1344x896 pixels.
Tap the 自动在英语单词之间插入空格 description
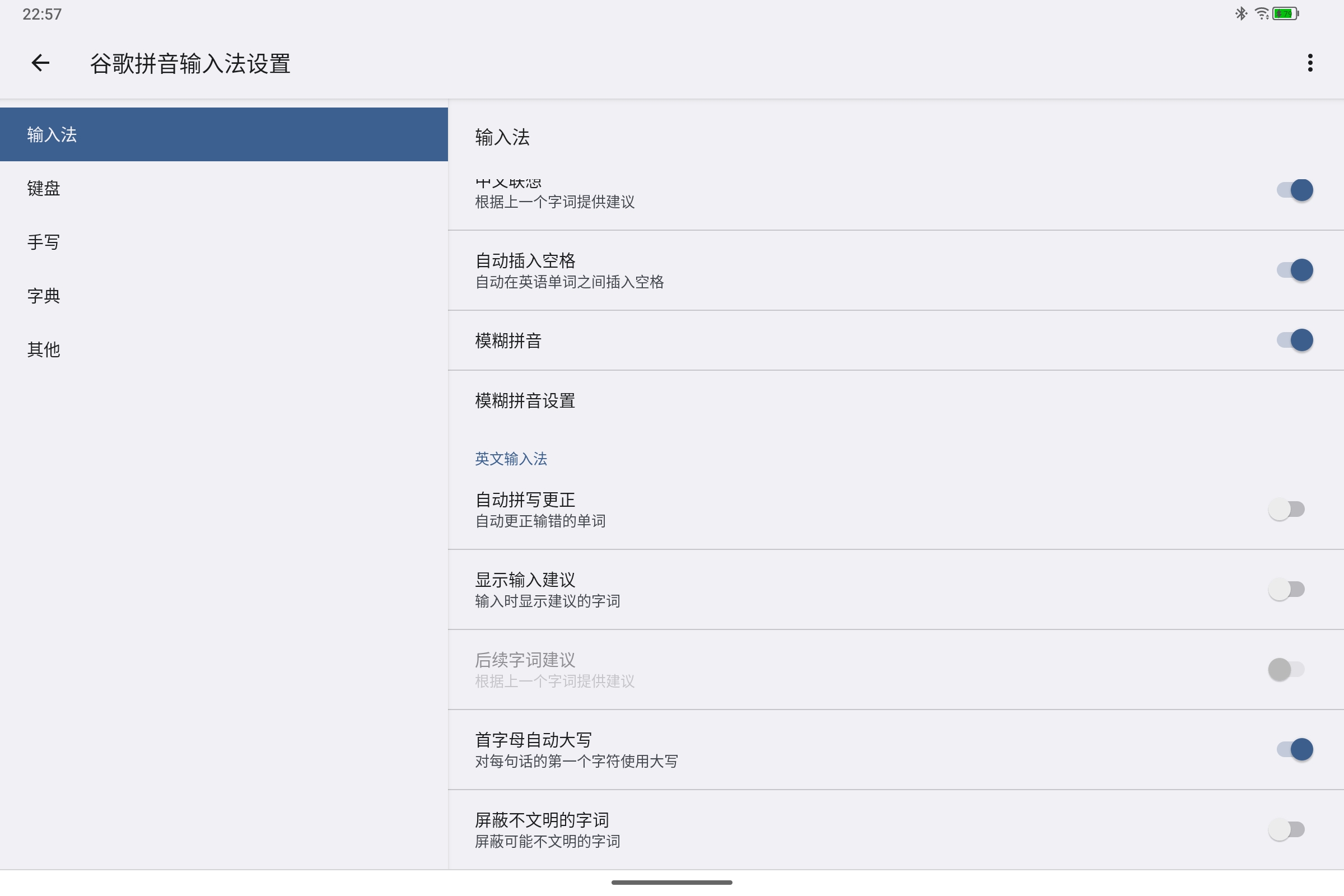(569, 282)
